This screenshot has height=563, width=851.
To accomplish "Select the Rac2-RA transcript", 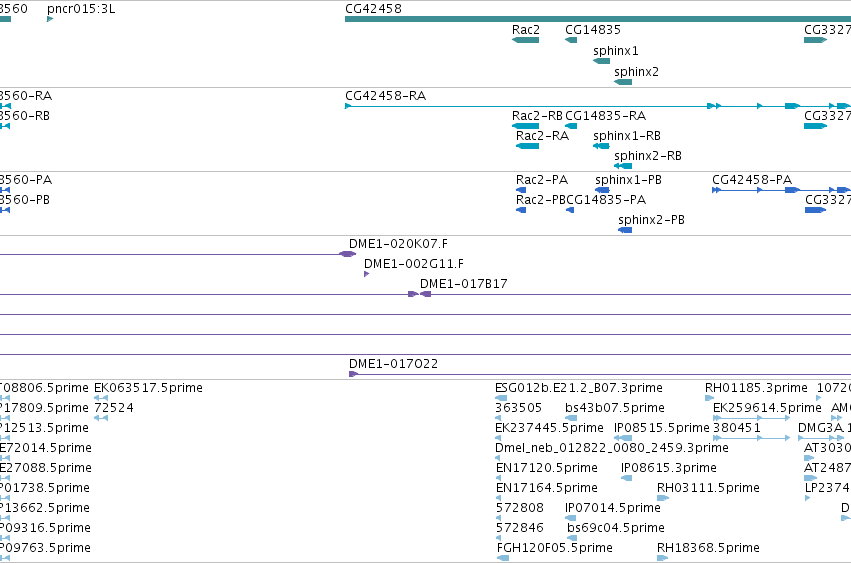I will pyautogui.click(x=528, y=146).
